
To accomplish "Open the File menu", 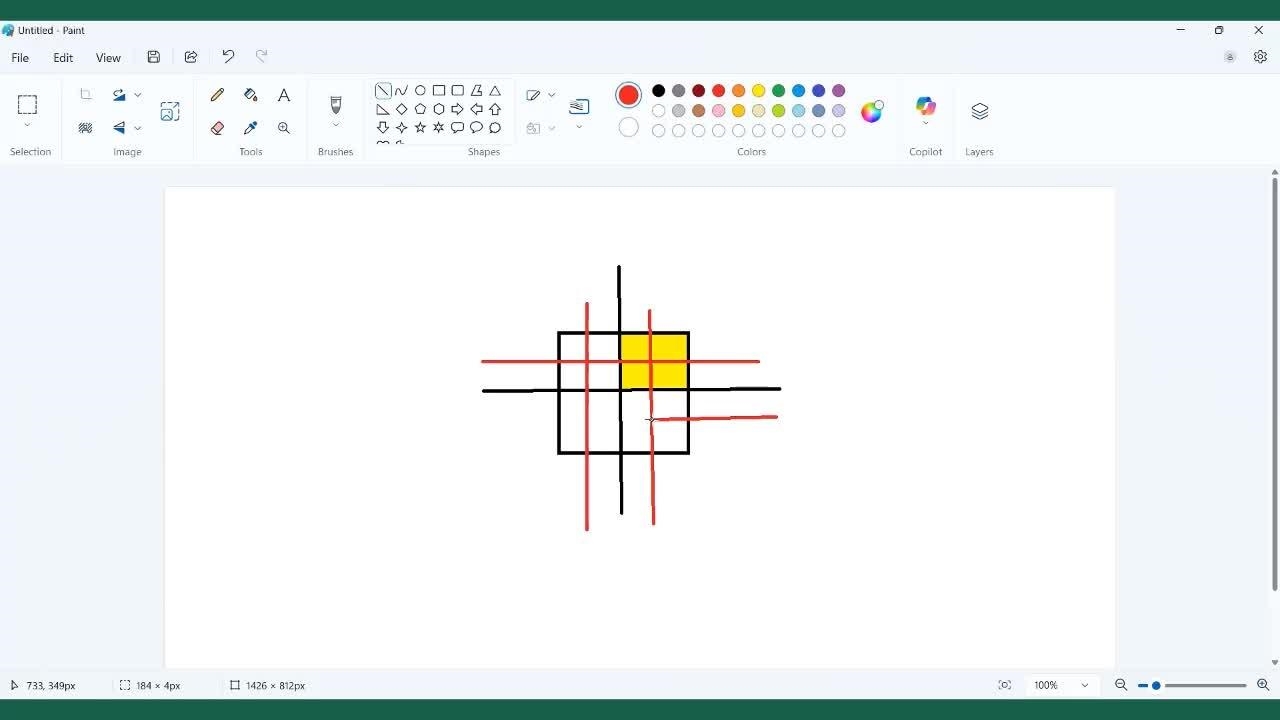I will [x=20, y=57].
